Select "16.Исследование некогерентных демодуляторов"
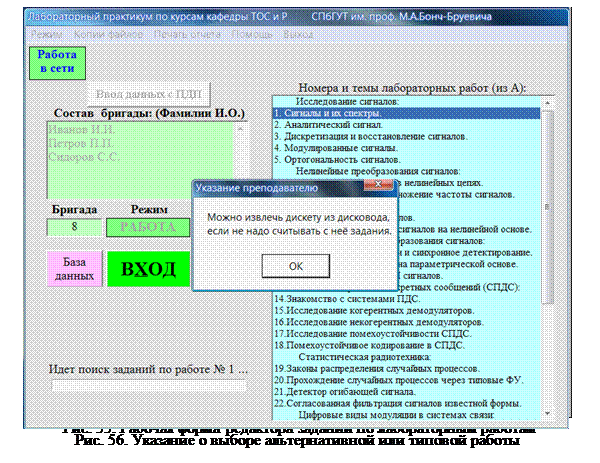The width and height of the screenshot is (600, 463). click(406, 322)
